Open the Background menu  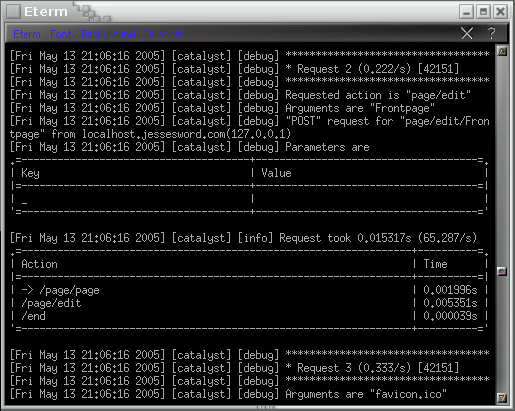[x=108, y=34]
